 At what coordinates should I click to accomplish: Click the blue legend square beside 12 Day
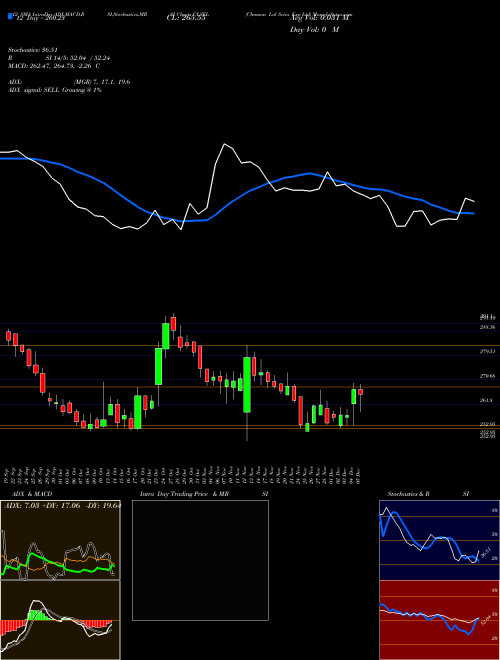(10, 17)
